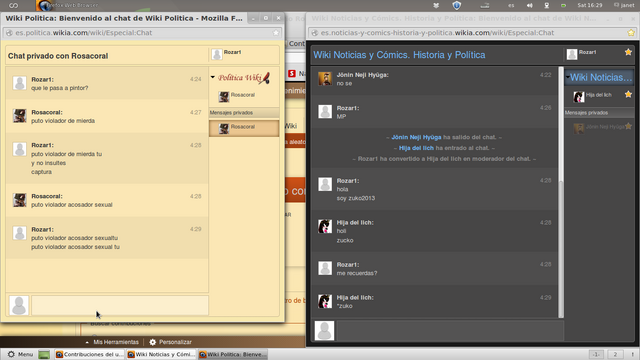Image resolution: width=640 pixels, height=360 pixels.
Task: Select Hija del lich in the user list
Action: (x=598, y=95)
